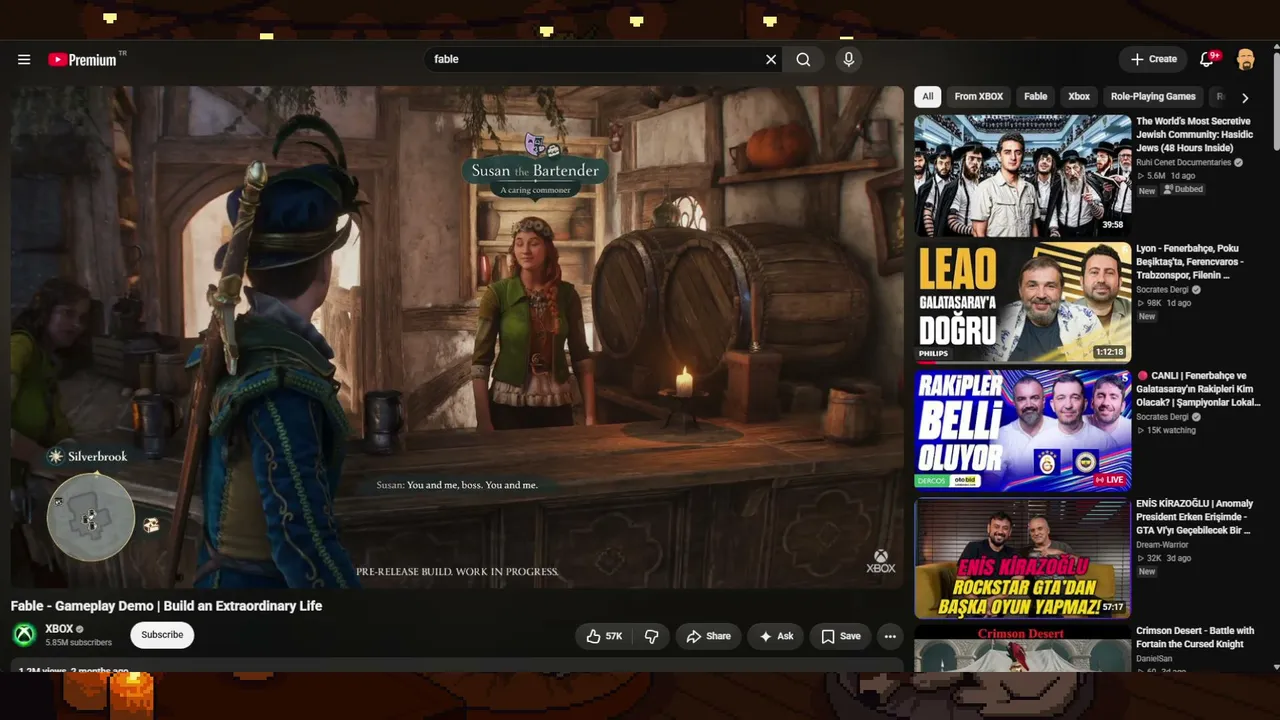Select the Xbox filter chip
Image resolution: width=1280 pixels, height=720 pixels.
[x=1079, y=97]
